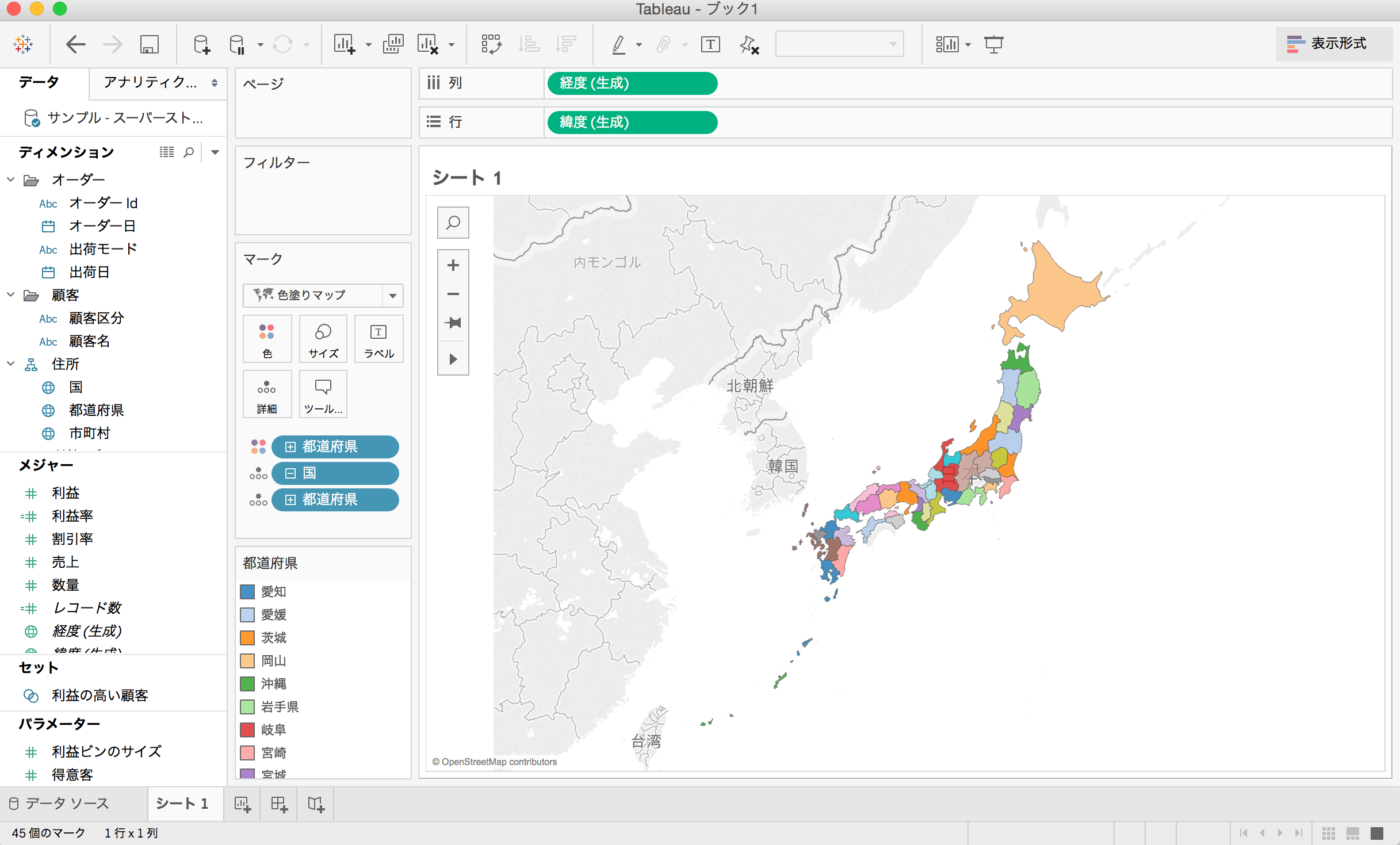Collapse the 顧客 folder
The height and width of the screenshot is (845, 1400).
click(x=10, y=295)
